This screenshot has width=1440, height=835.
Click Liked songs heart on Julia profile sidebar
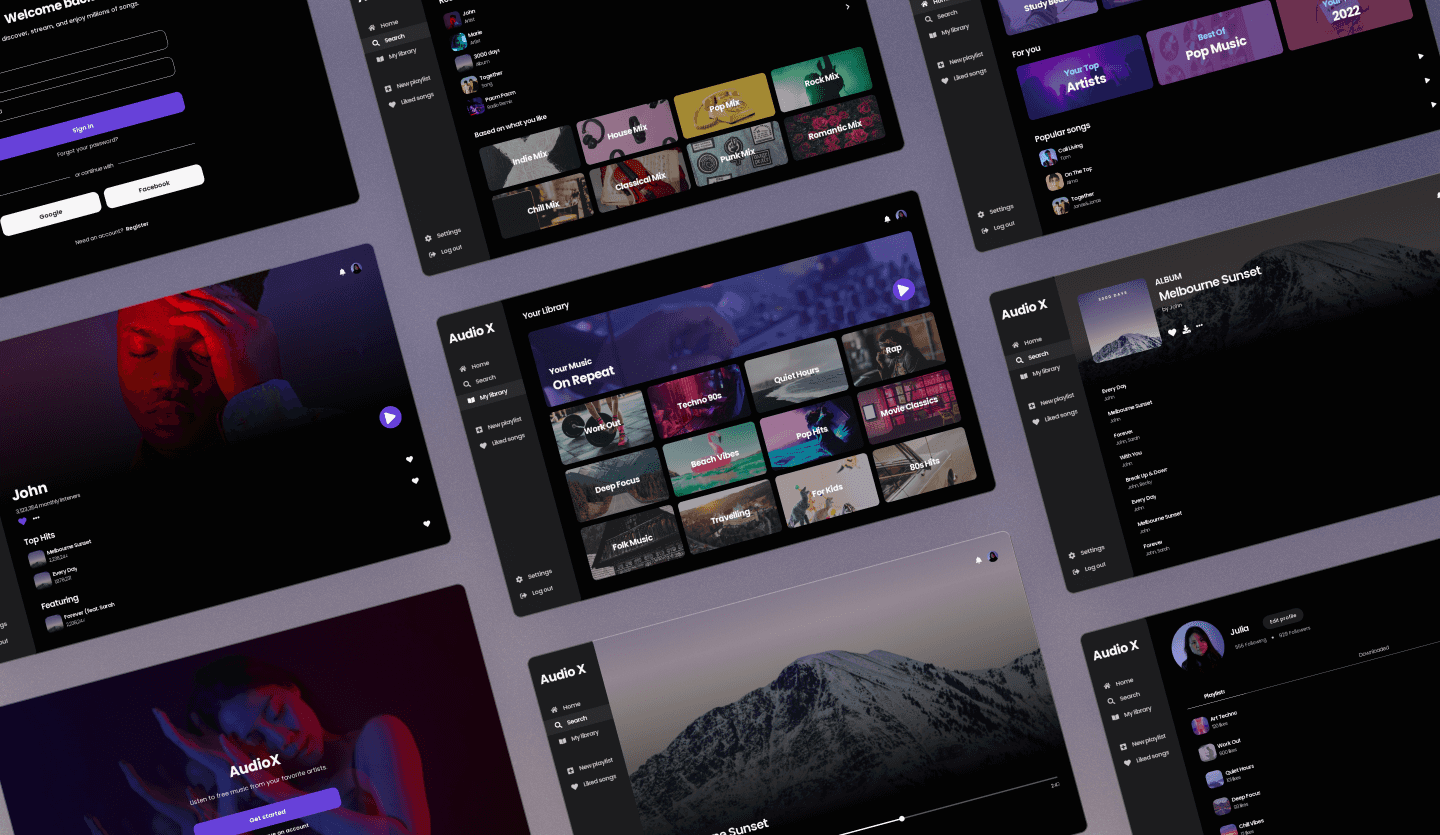point(1128,763)
